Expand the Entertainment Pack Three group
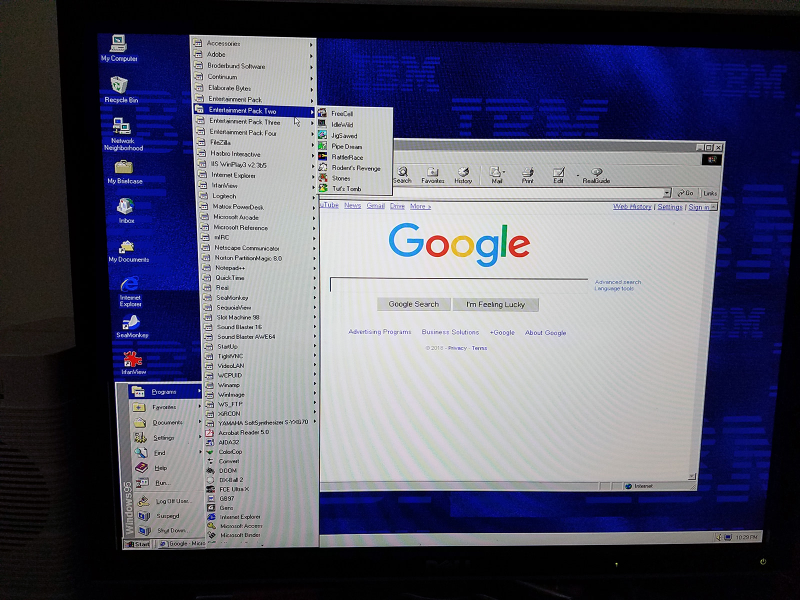The height and width of the screenshot is (600, 800). coord(255,122)
